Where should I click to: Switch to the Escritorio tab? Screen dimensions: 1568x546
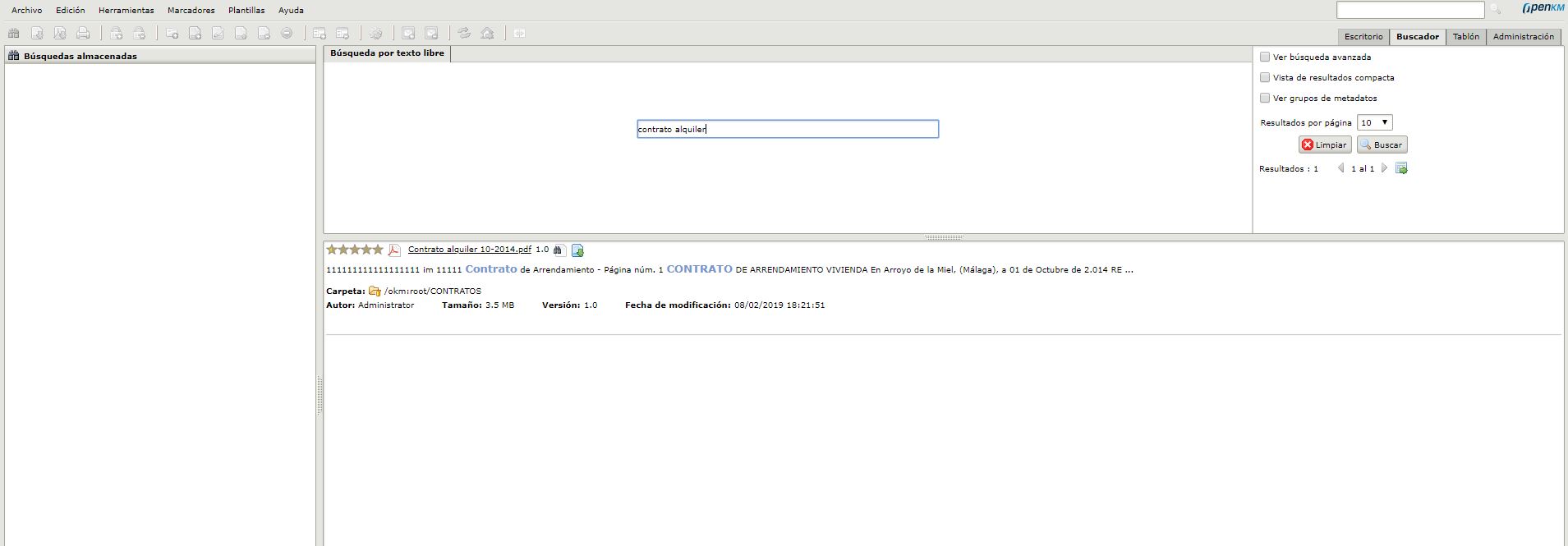pos(1363,36)
